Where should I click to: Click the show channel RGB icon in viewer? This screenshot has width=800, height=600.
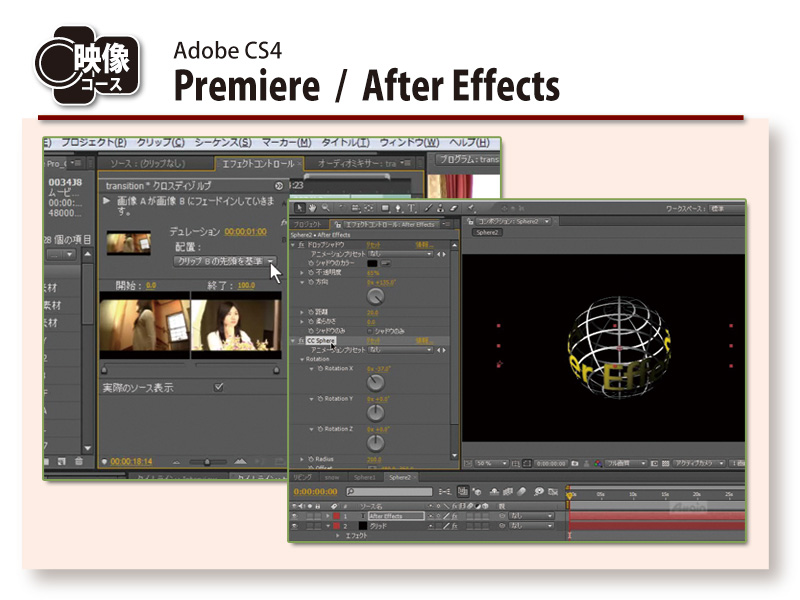598,463
